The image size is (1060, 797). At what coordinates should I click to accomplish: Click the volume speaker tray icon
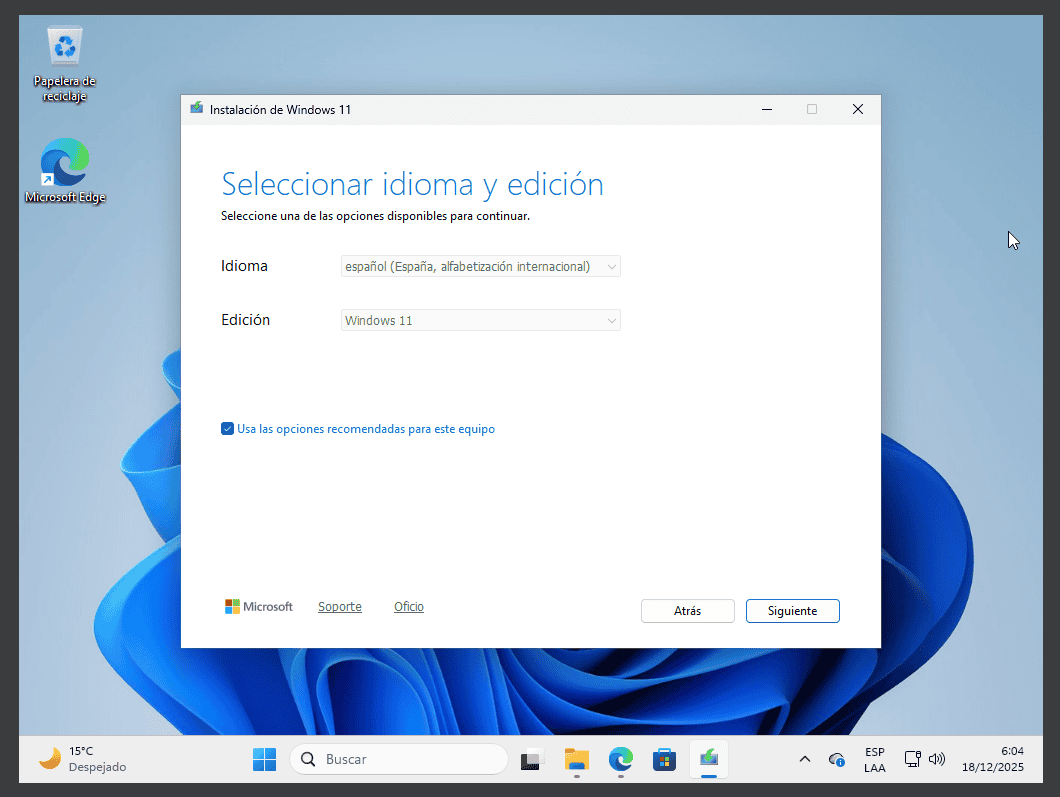pos(937,759)
